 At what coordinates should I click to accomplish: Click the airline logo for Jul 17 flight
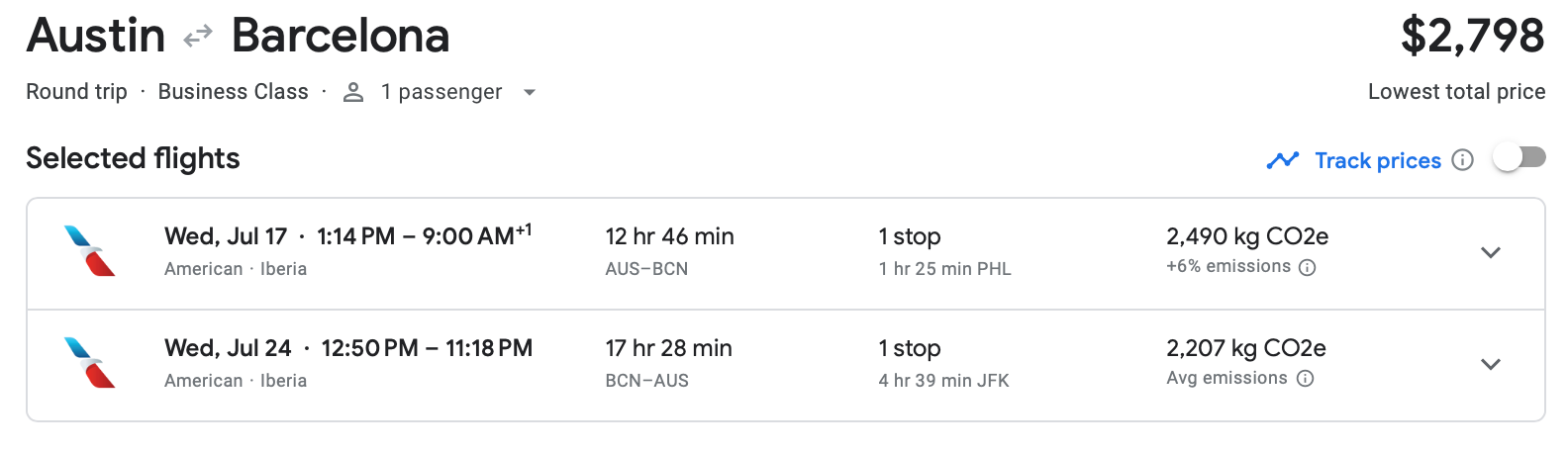90,251
